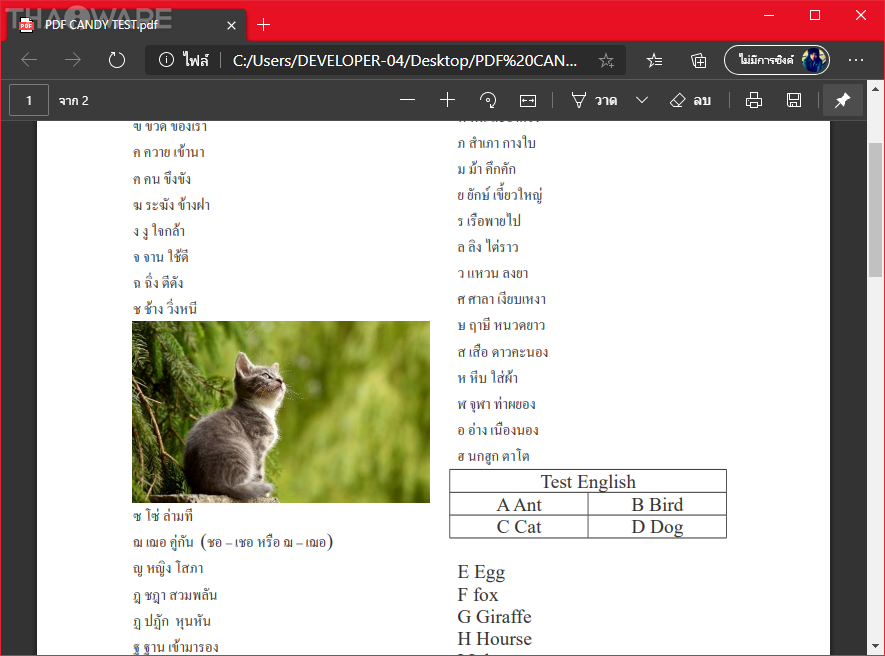Open the profile account button

[777, 60]
